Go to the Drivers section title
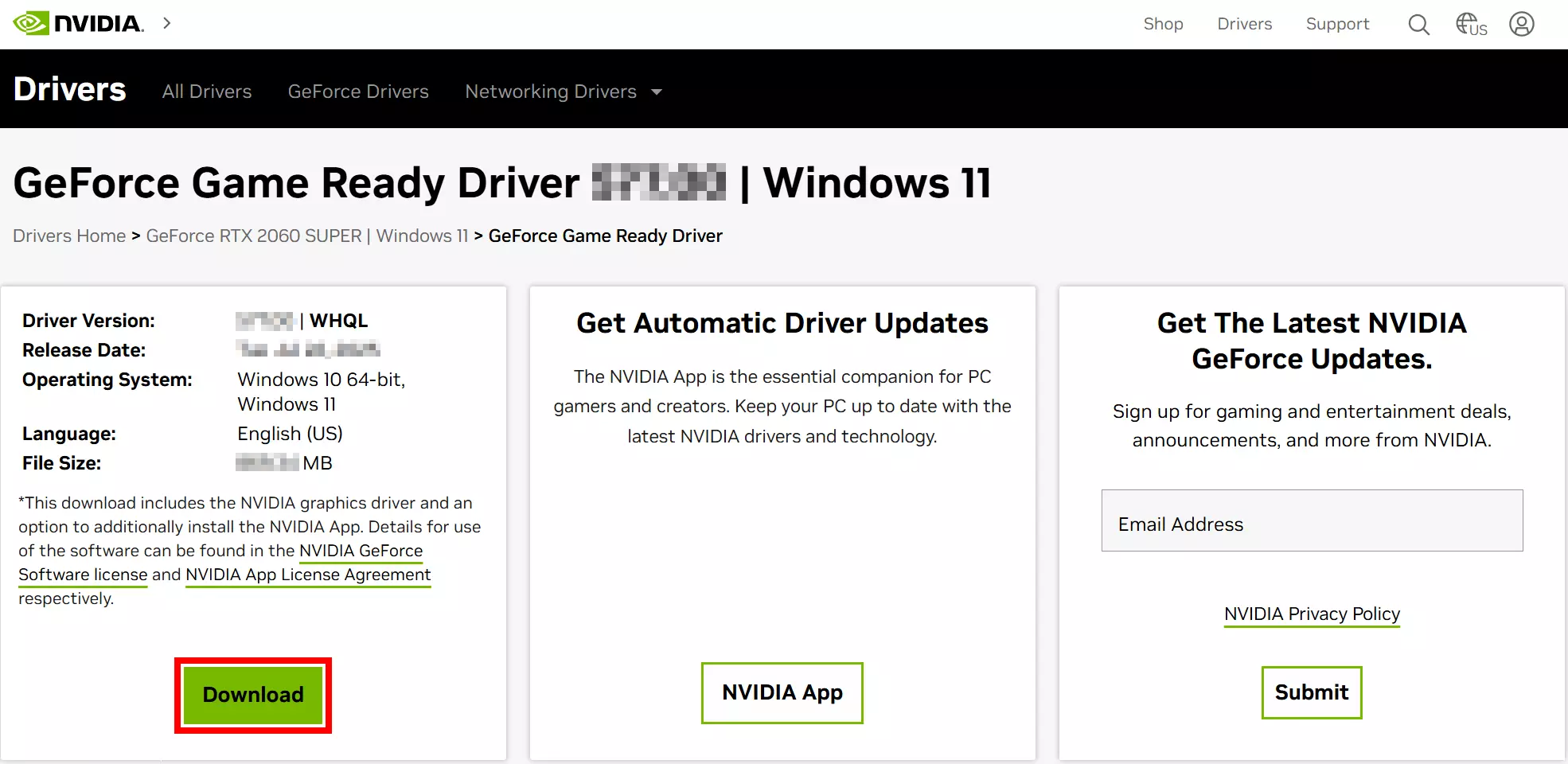Screen dimensions: 1568x764 pyautogui.click(x=70, y=89)
